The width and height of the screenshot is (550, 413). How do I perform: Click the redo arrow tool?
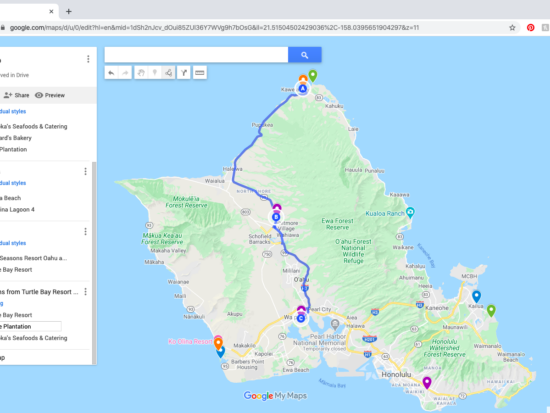click(x=125, y=73)
